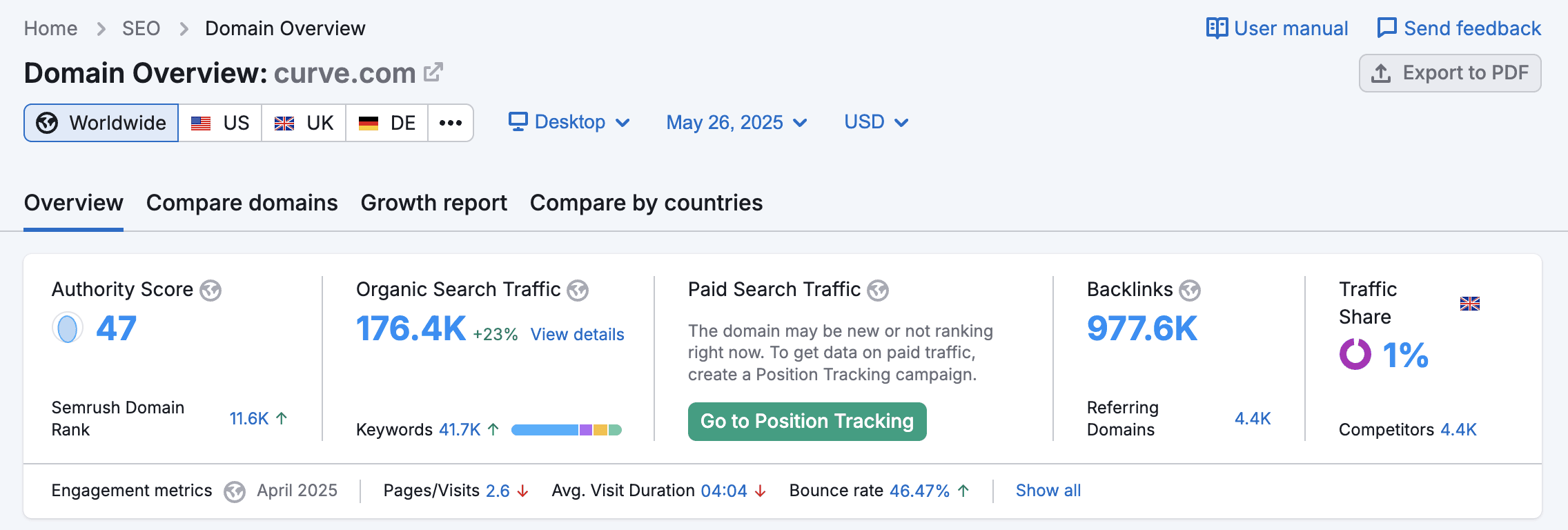Screen dimensions: 1568x530
Task: Open more countries three-dots menu
Action: click(451, 123)
